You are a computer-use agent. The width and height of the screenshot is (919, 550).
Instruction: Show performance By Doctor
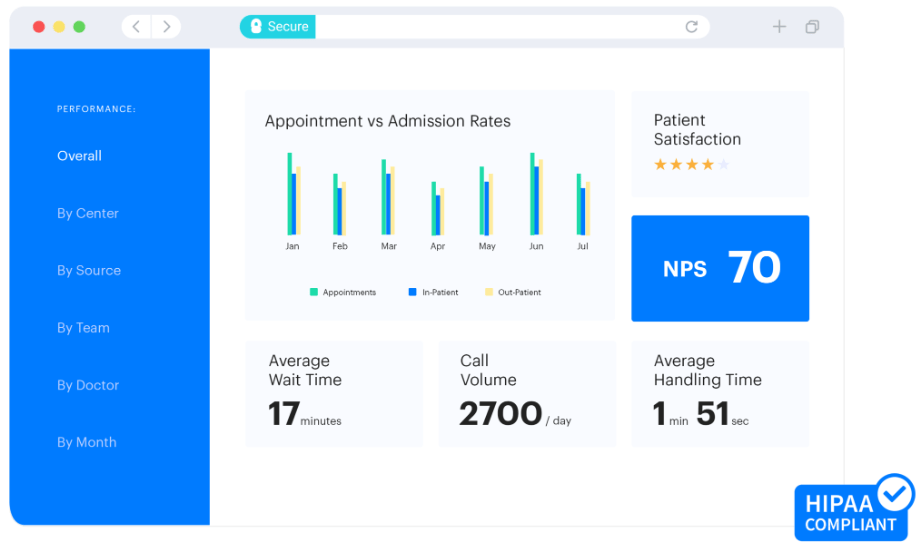pyautogui.click(x=88, y=385)
